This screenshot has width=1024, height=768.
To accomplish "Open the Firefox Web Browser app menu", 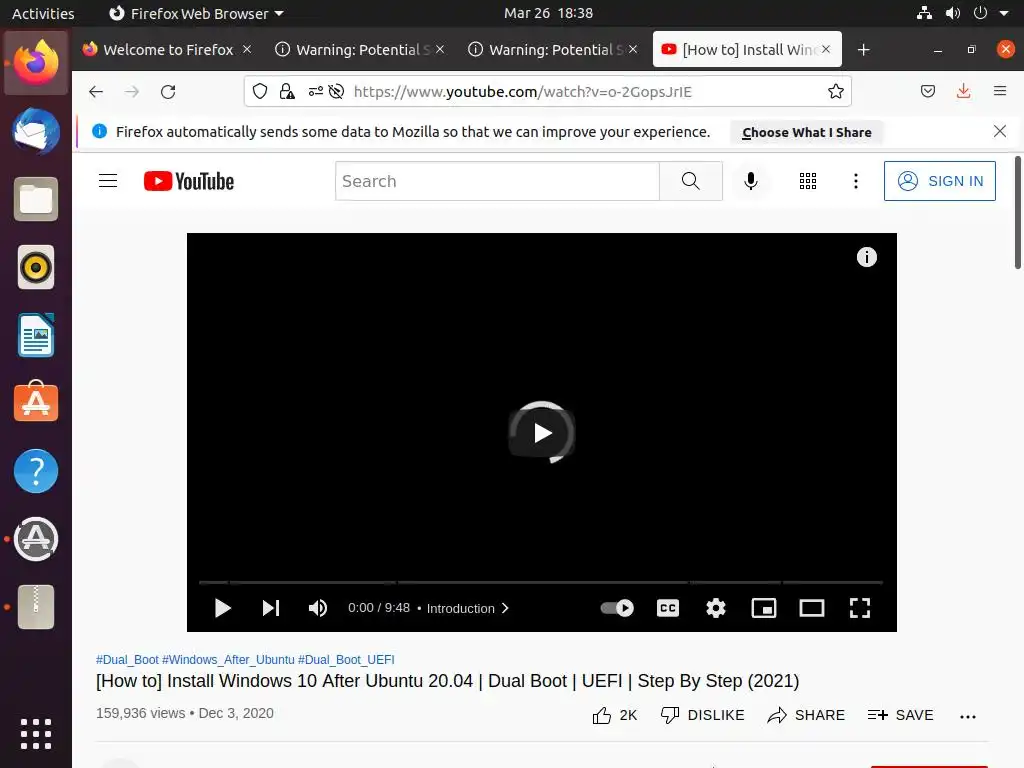I will tap(196, 13).
